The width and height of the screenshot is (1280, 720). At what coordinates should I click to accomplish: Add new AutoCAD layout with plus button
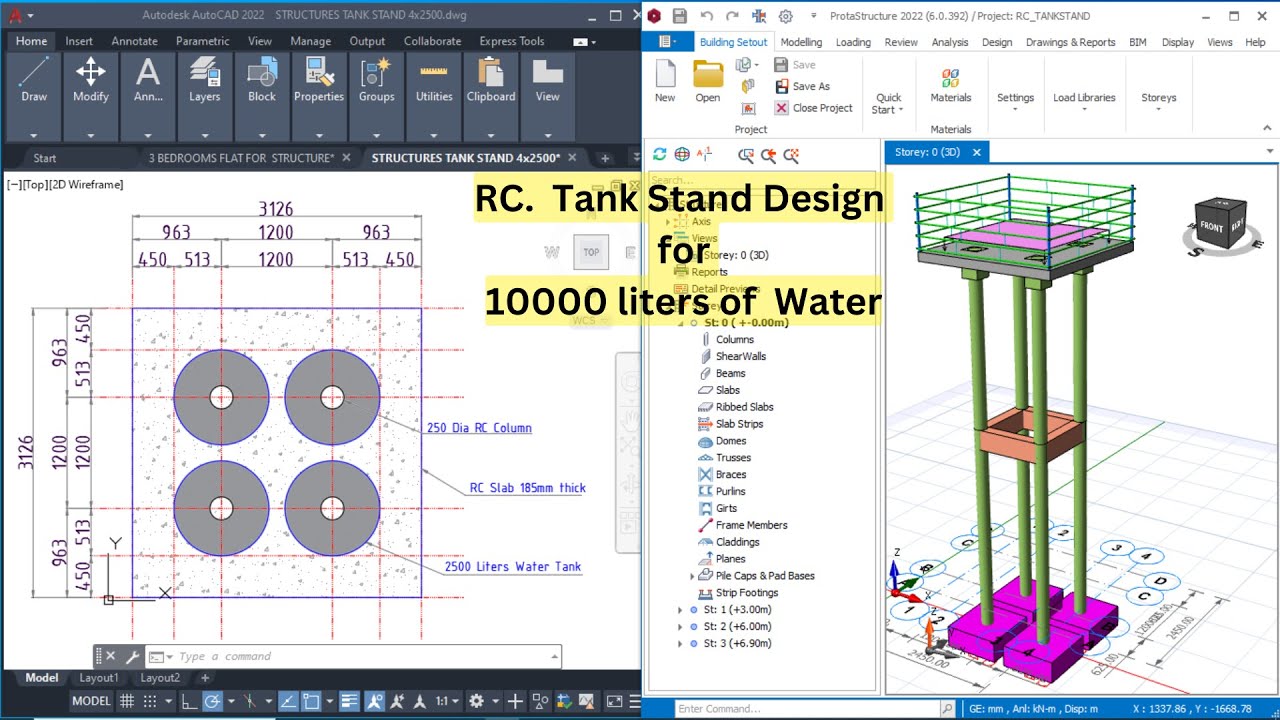[x=205, y=678]
